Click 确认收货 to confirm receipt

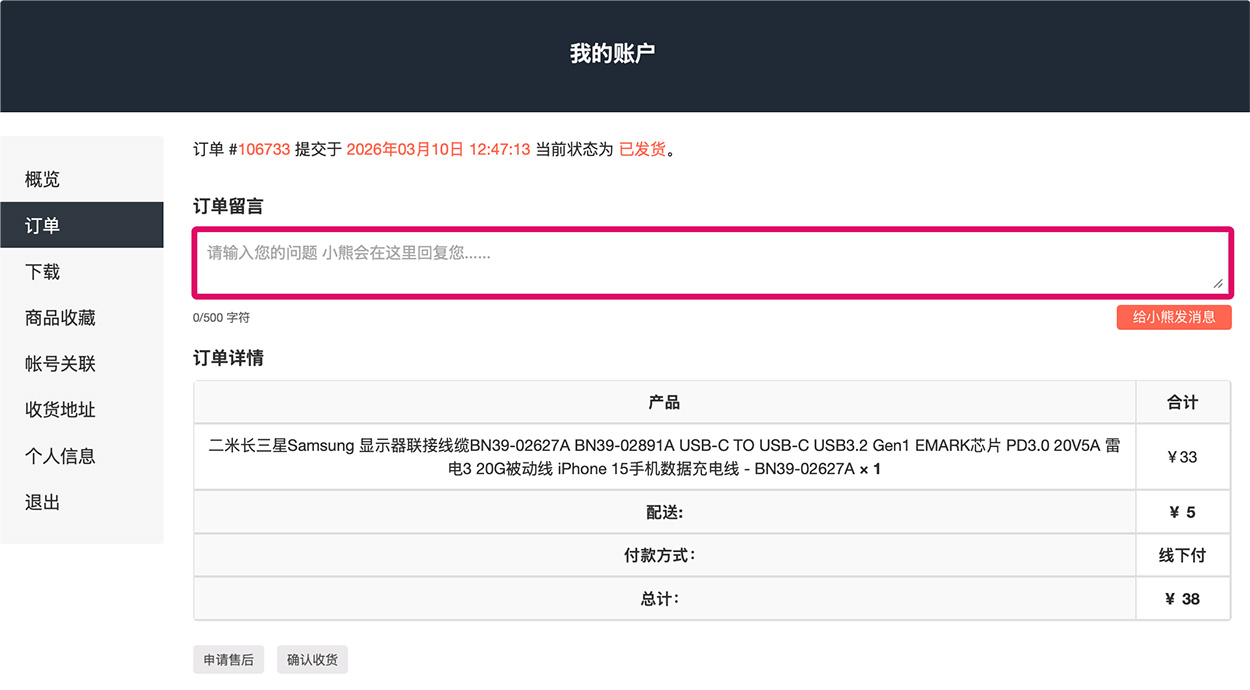pos(312,660)
